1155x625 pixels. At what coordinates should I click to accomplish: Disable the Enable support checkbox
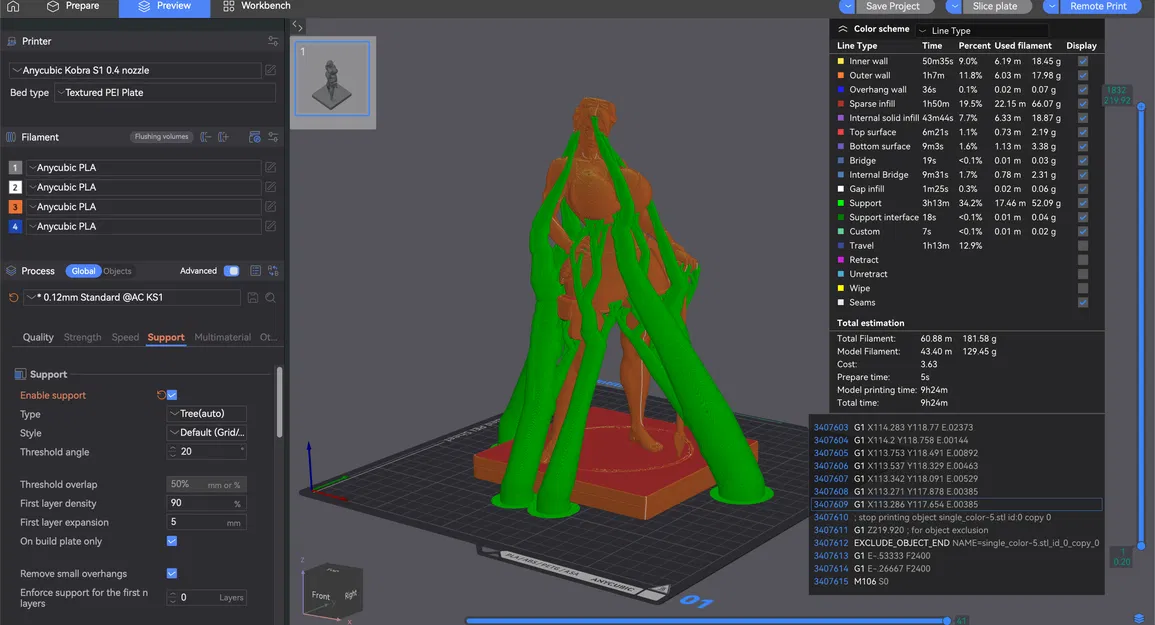[x=171, y=394]
